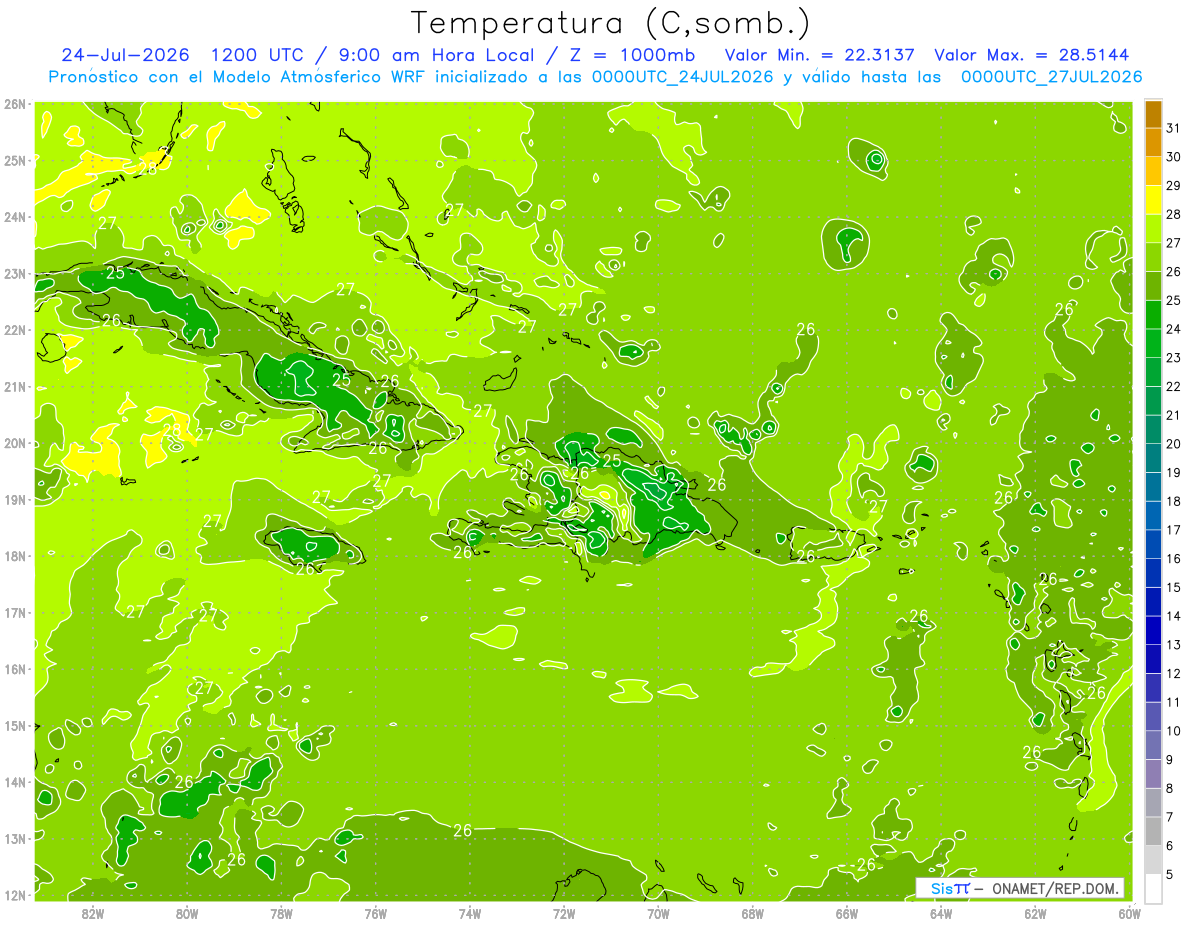
Task: Click the "70W" longitude axis label
Action: click(x=658, y=913)
